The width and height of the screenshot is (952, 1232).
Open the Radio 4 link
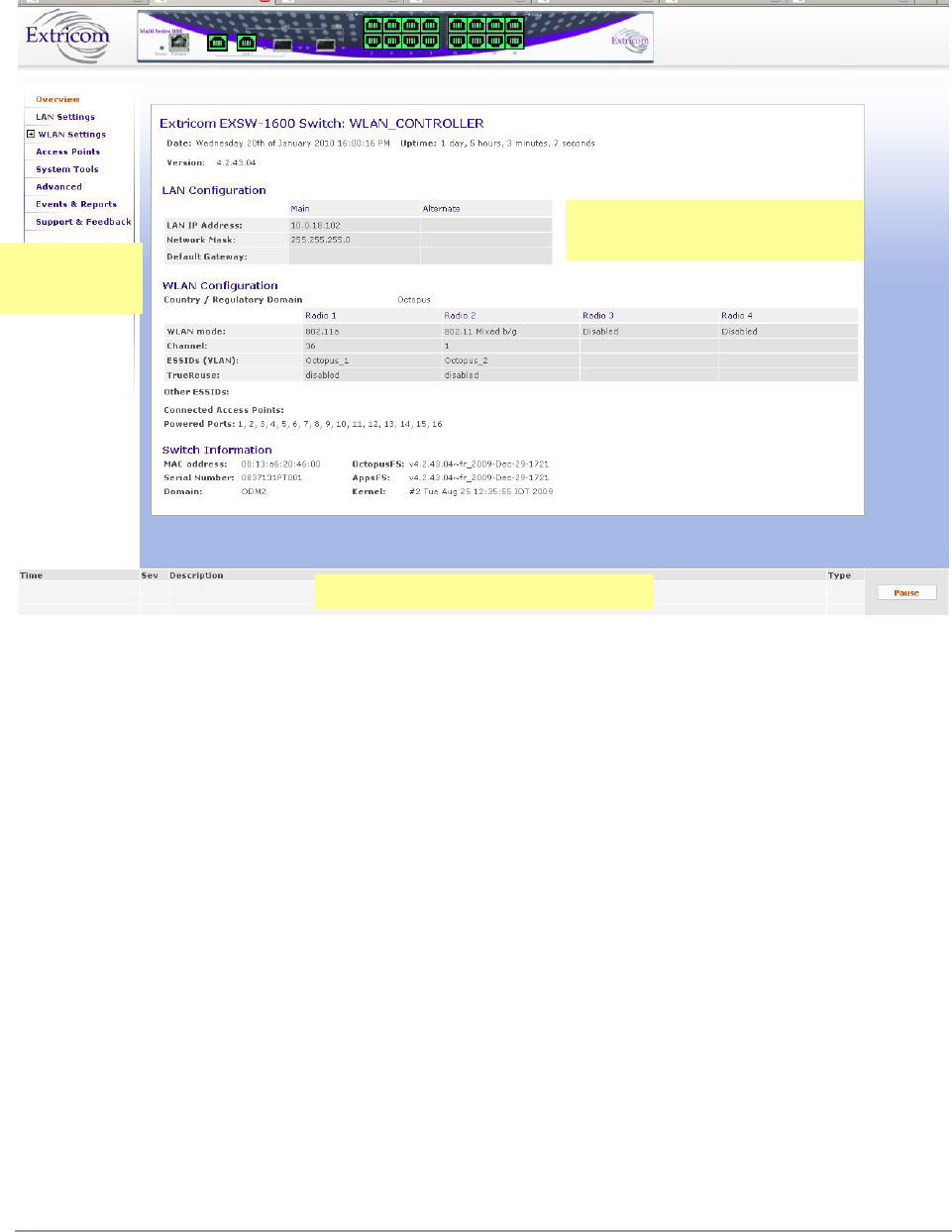(737, 316)
